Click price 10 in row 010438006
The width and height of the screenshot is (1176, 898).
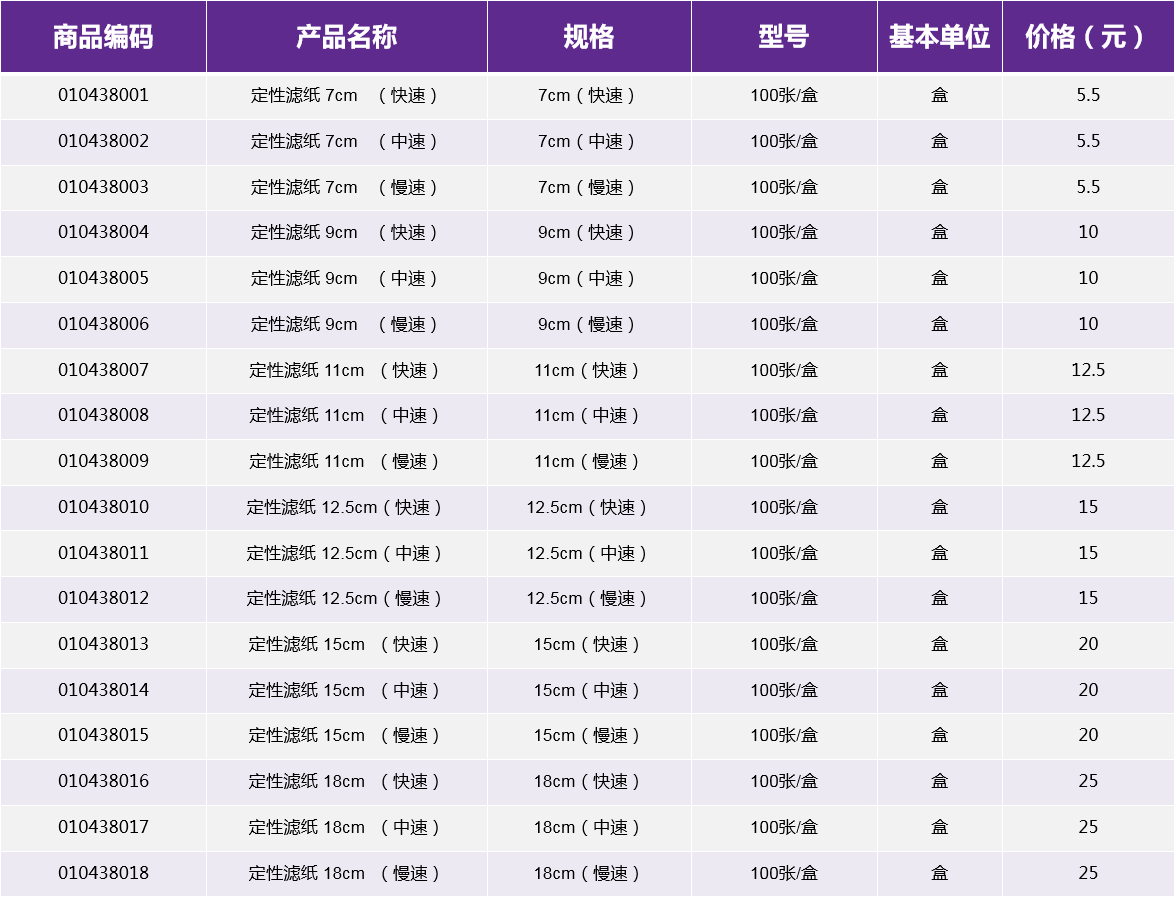point(1088,324)
